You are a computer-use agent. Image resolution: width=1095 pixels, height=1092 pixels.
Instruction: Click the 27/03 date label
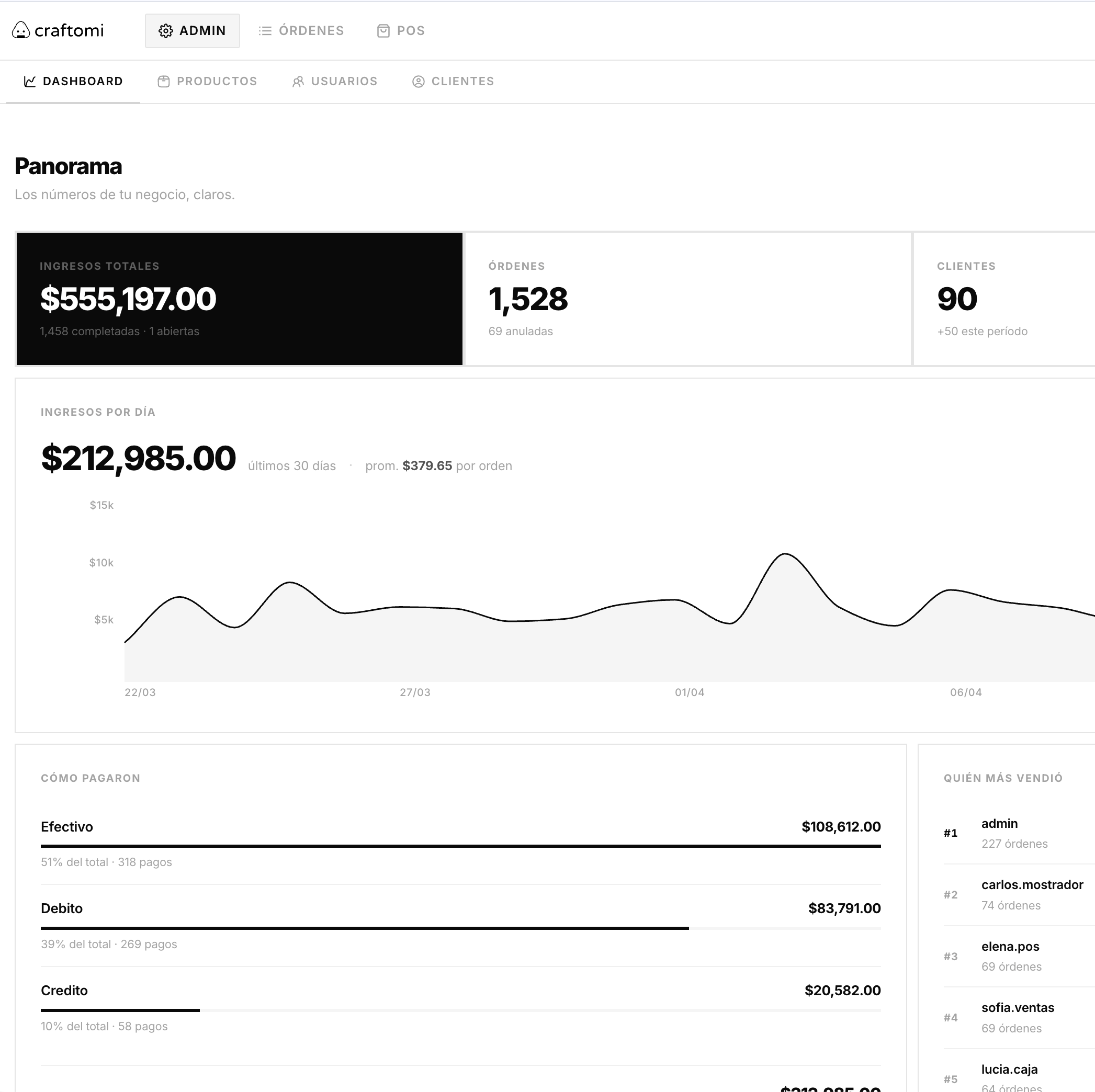(x=415, y=692)
